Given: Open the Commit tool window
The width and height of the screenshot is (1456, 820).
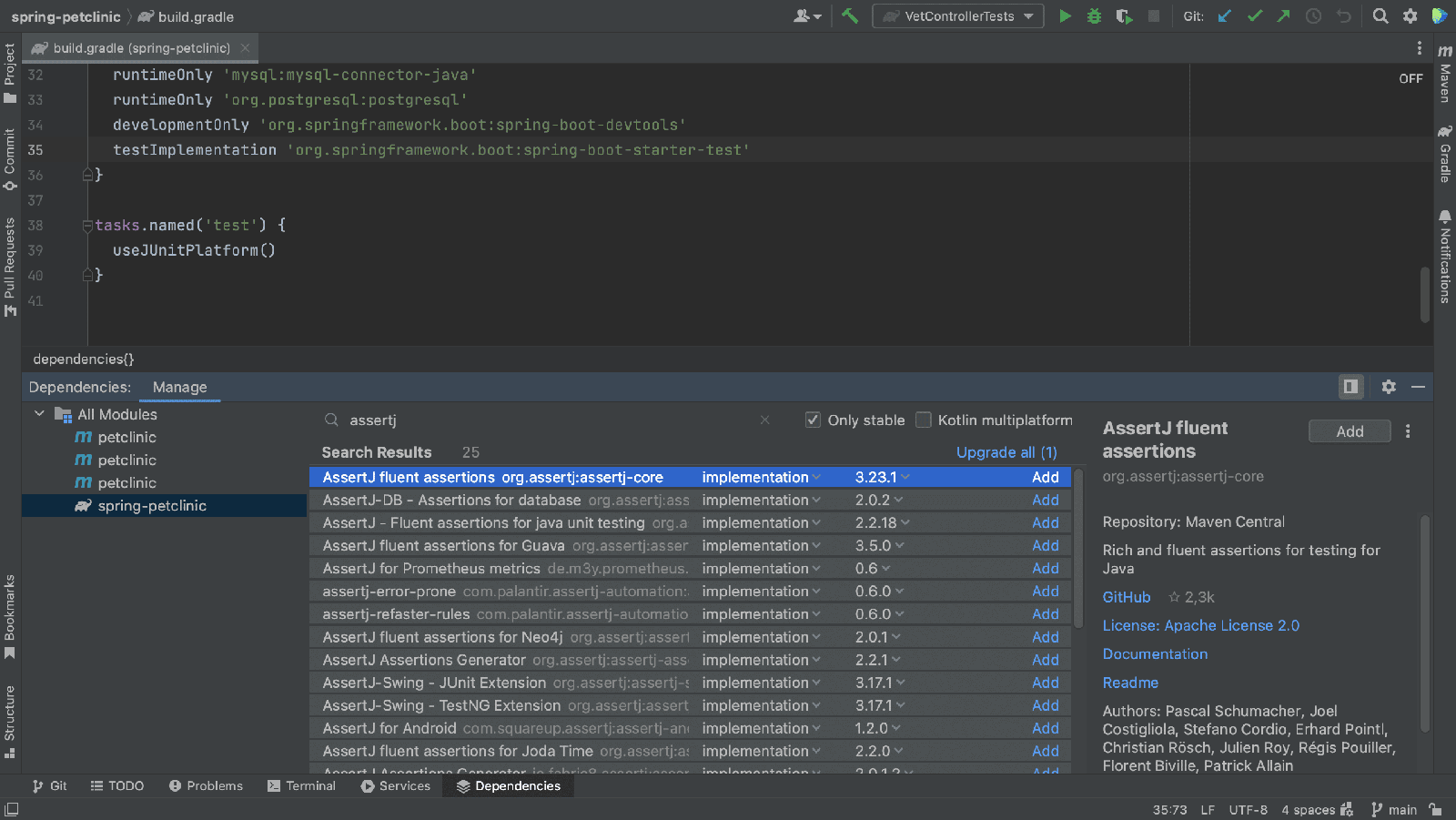Looking at the screenshot, I should 10,159.
